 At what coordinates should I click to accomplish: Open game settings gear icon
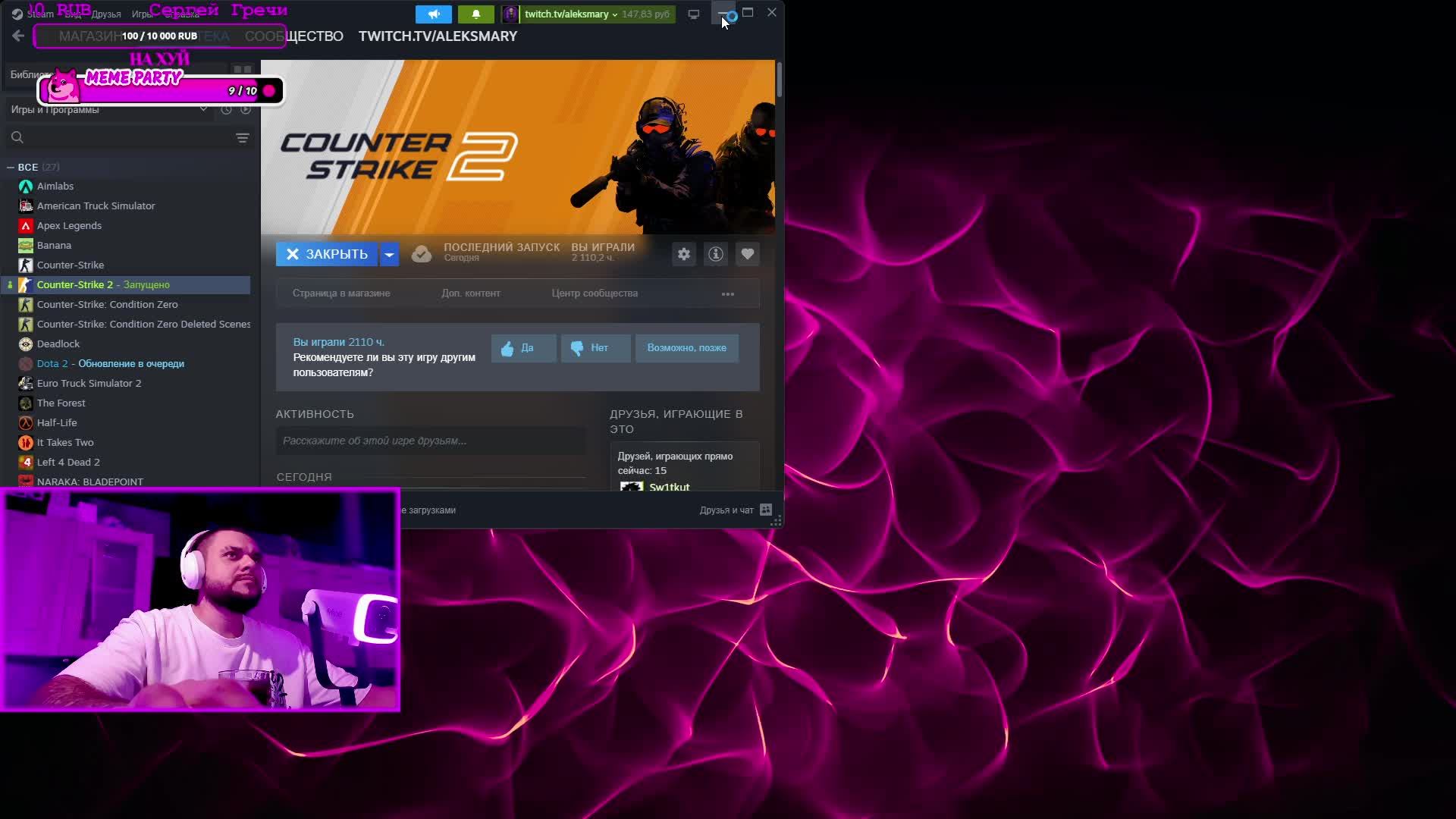point(684,254)
